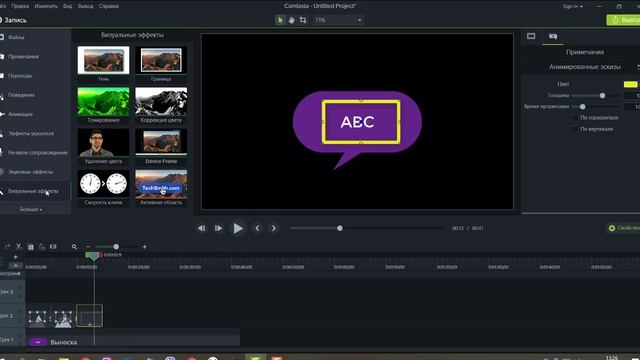Viewport: 640px width, 360px height.
Task: Click the timeline copy icon
Action: 31,247
